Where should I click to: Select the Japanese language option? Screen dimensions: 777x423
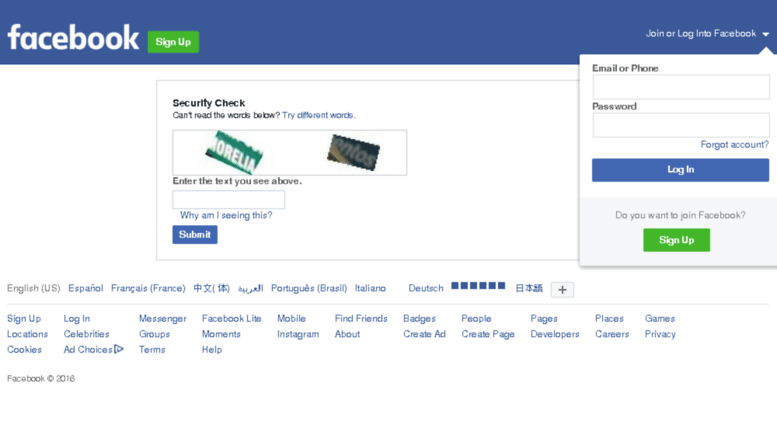click(529, 288)
